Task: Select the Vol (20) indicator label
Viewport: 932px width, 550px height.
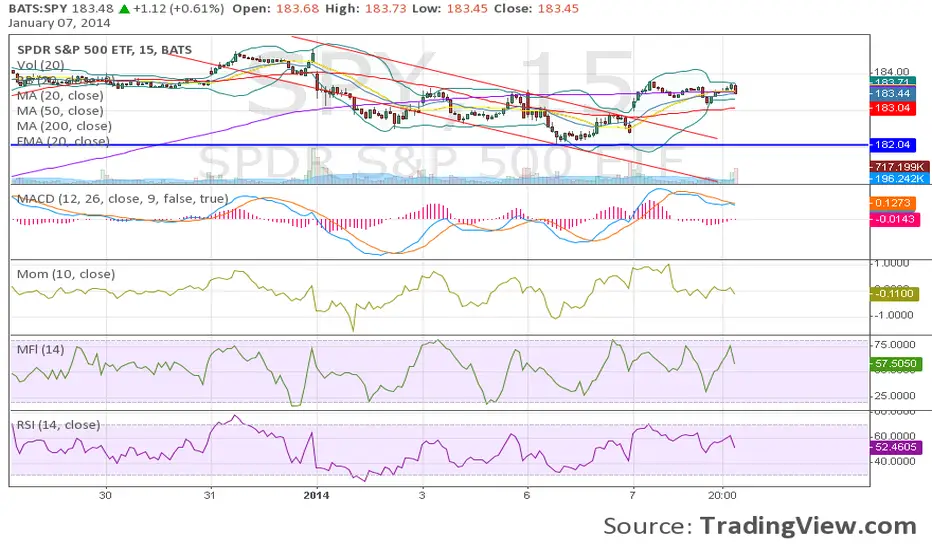Action: click(40, 65)
